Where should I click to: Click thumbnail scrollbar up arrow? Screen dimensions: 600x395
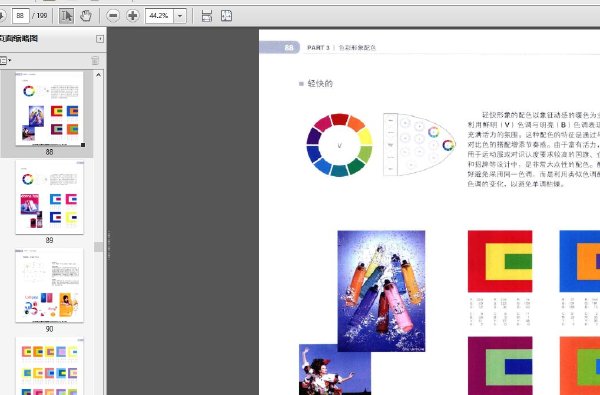98,75
